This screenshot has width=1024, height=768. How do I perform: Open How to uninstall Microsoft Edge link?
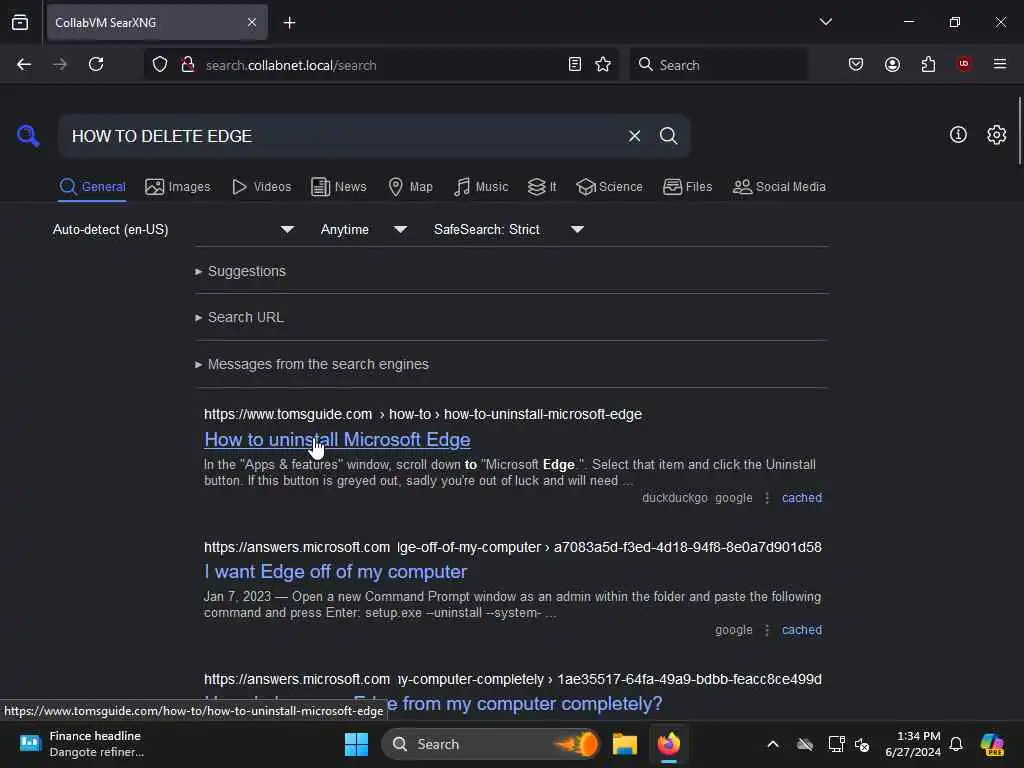coord(337,440)
